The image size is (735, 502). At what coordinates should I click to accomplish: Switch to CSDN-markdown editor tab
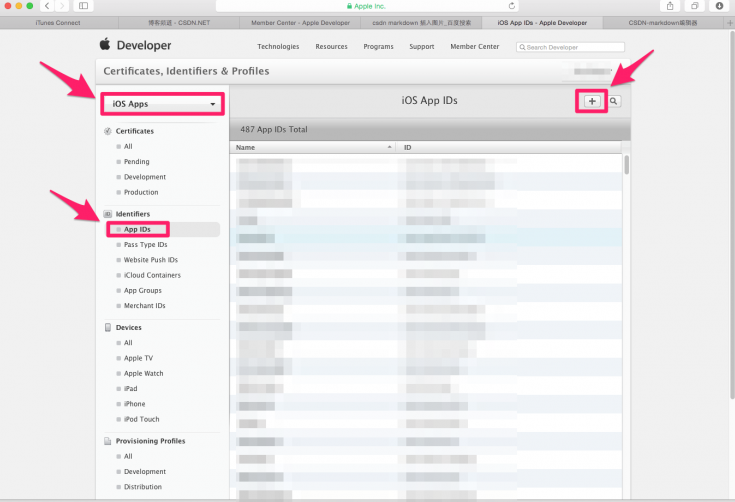(663, 22)
